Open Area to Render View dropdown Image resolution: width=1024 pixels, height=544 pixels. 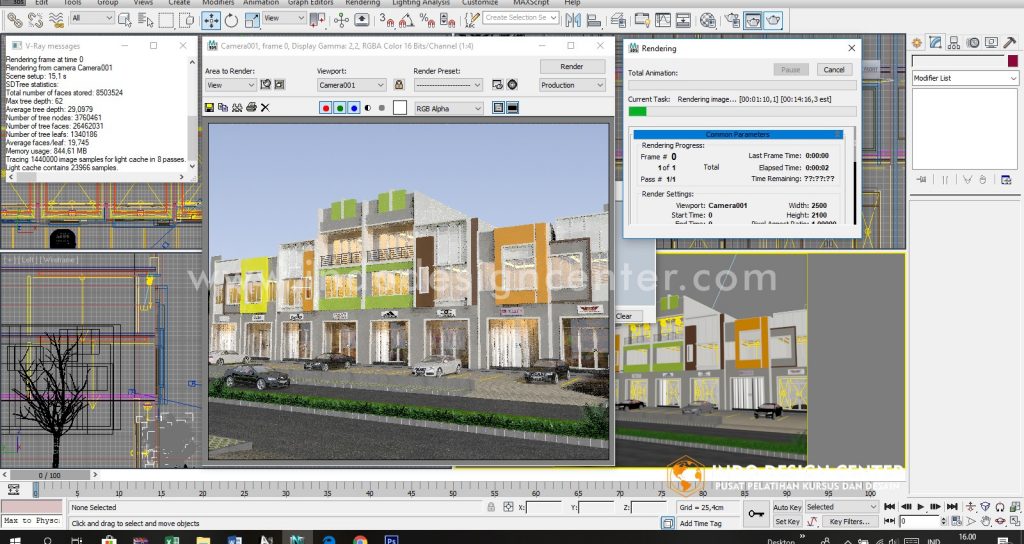[231, 85]
